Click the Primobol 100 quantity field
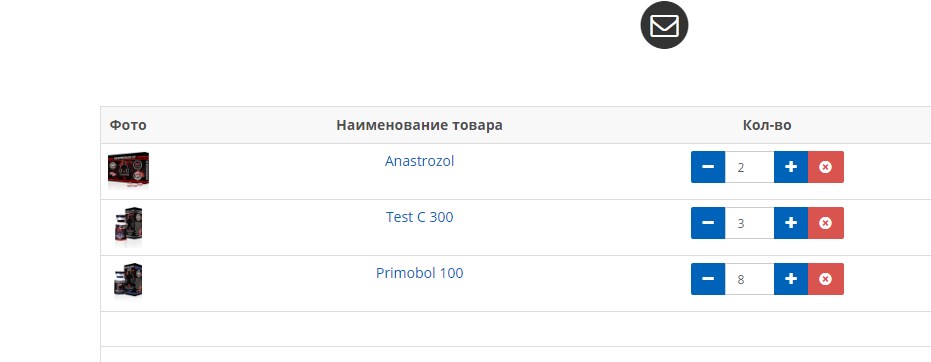931x362 pixels. [749, 279]
